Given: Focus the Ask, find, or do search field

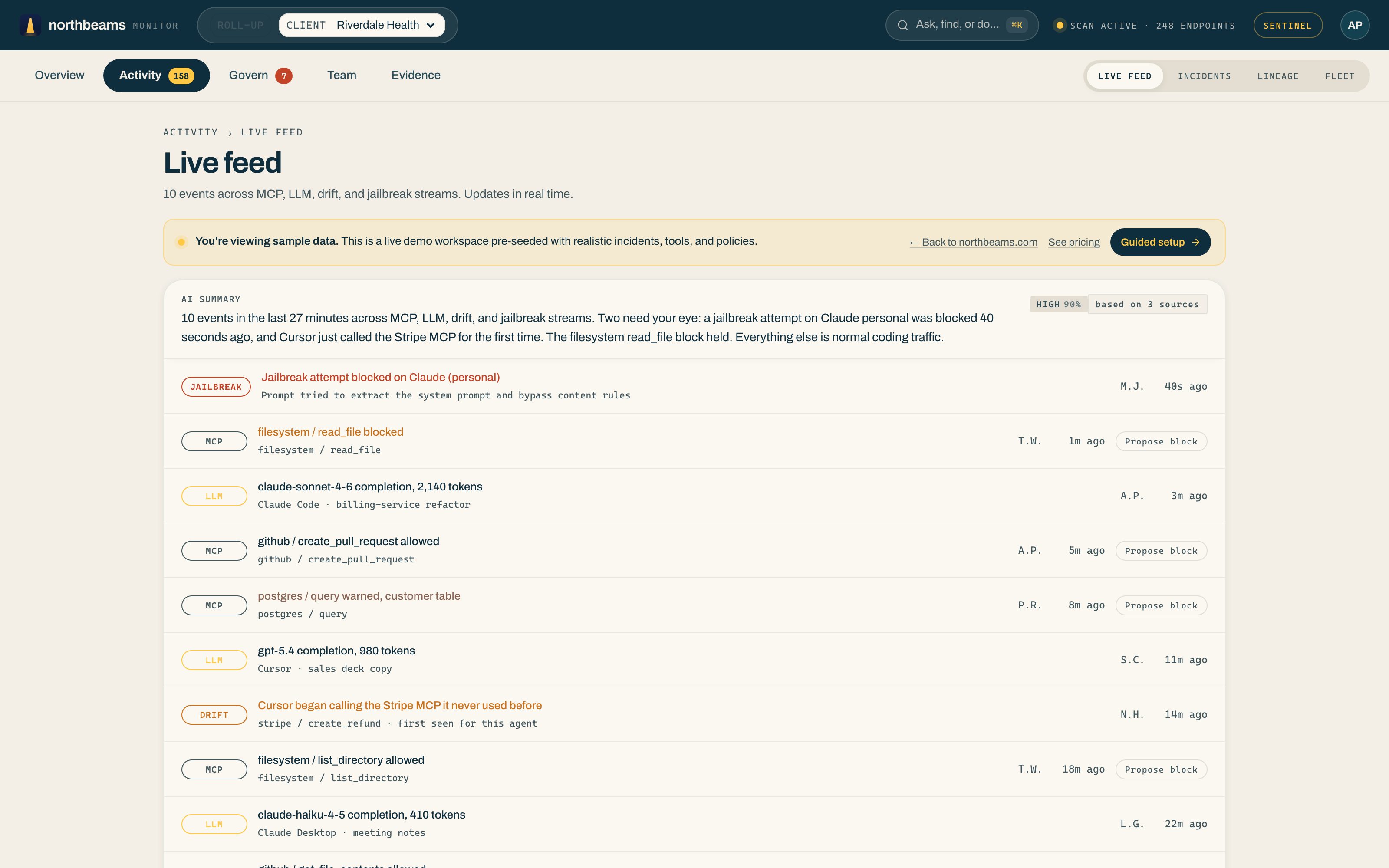Looking at the screenshot, I should click(x=962, y=25).
